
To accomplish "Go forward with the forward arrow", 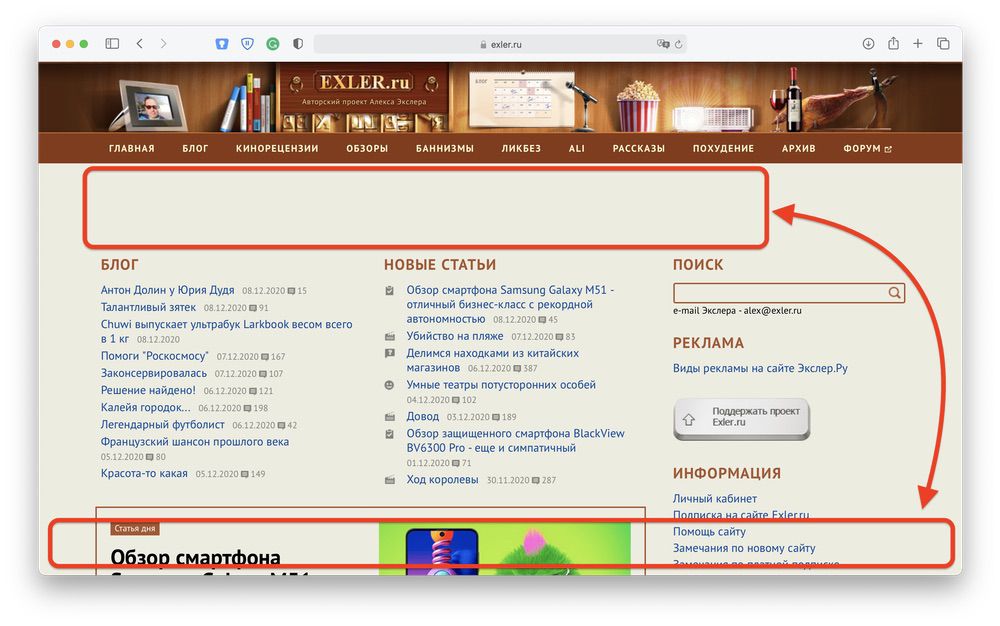I will (163, 44).
